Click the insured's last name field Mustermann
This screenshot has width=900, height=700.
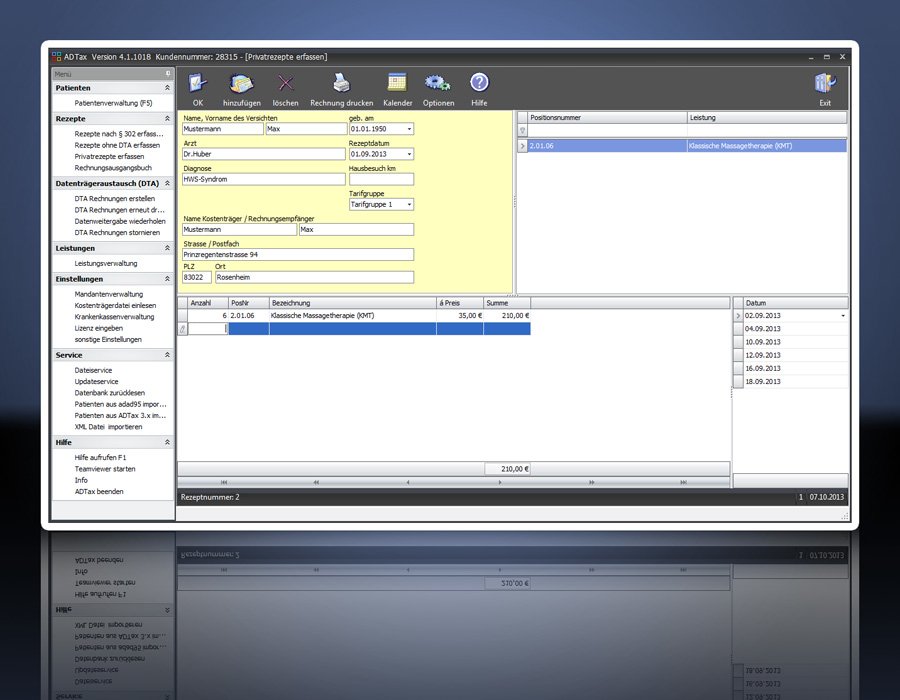[223, 129]
